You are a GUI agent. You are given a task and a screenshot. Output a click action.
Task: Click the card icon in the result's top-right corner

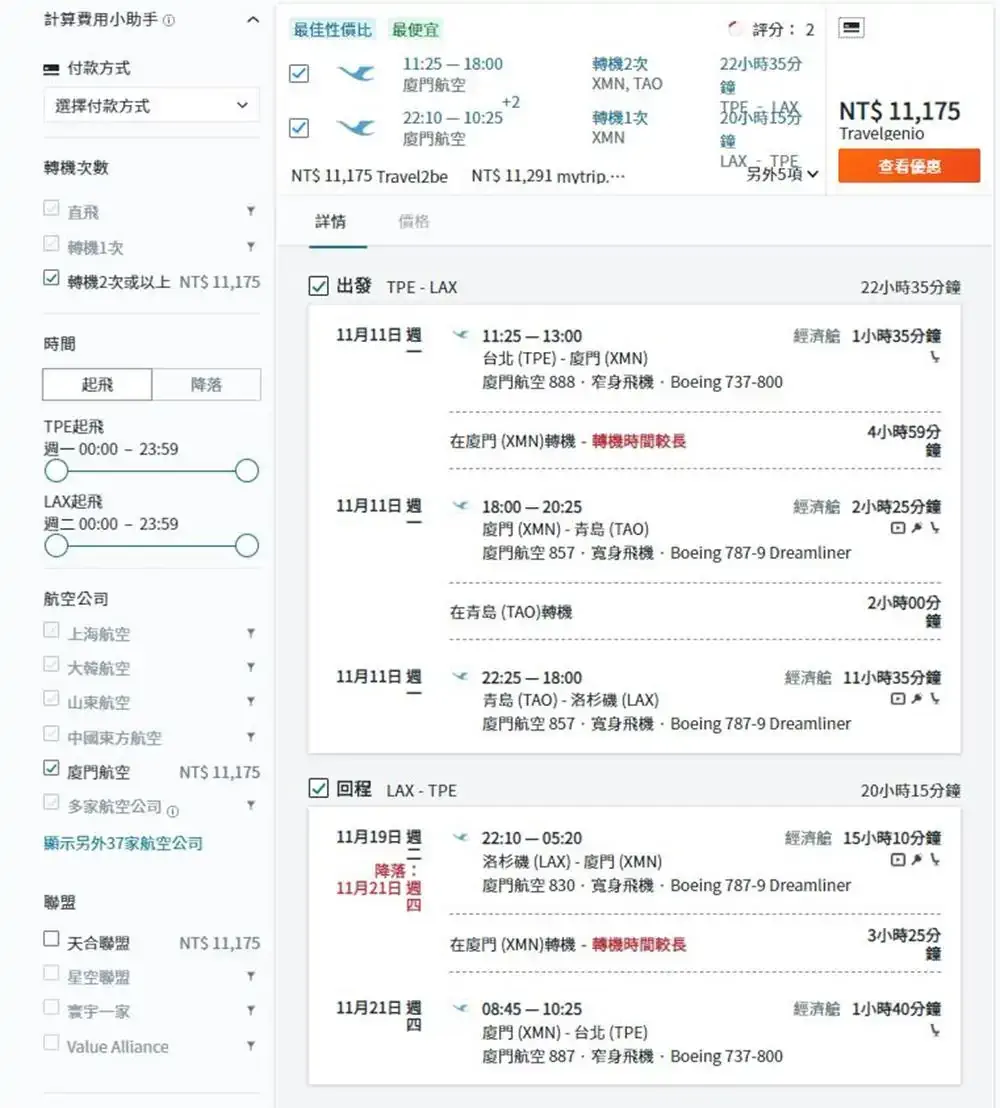pos(851,28)
